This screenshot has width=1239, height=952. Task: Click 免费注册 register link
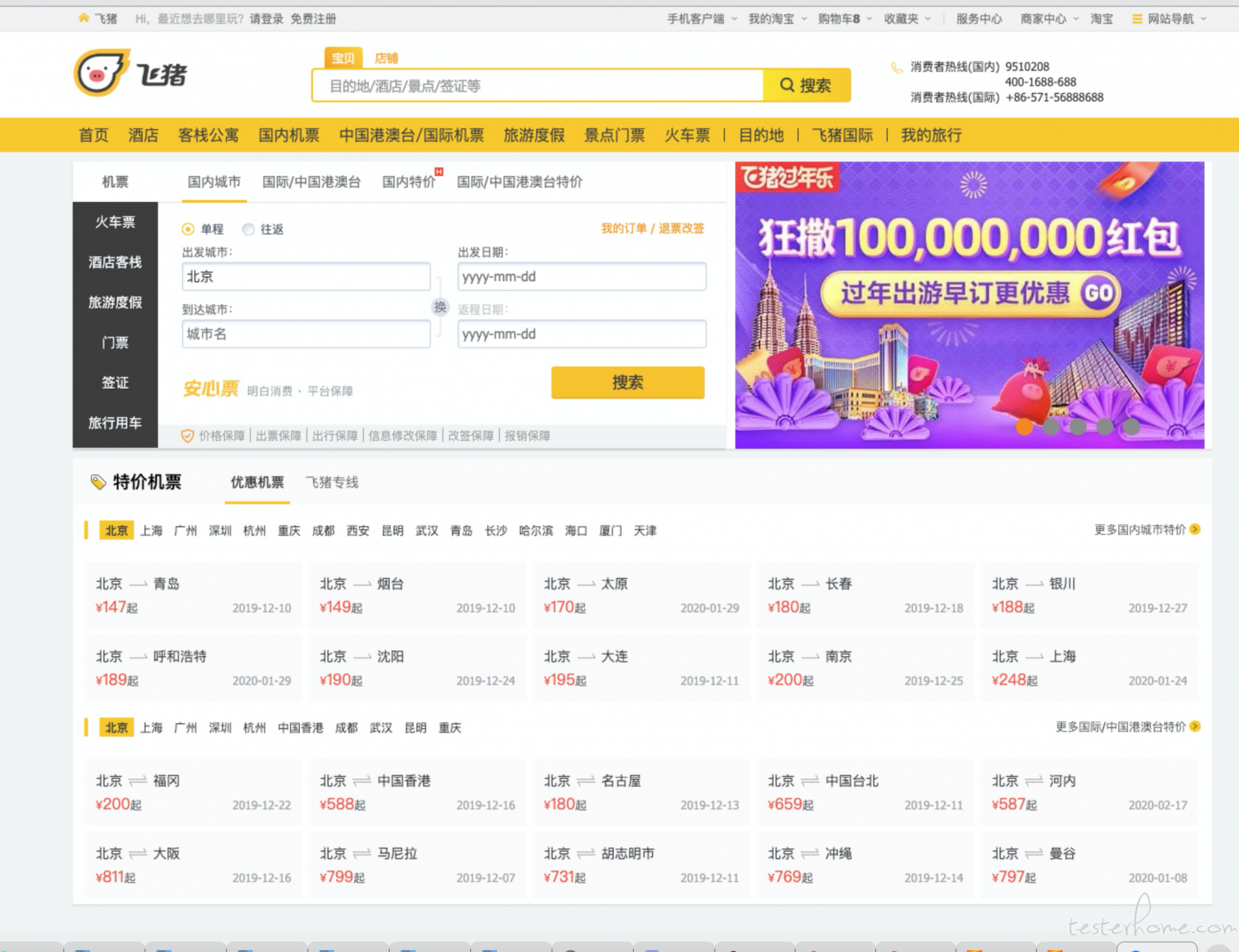(313, 19)
